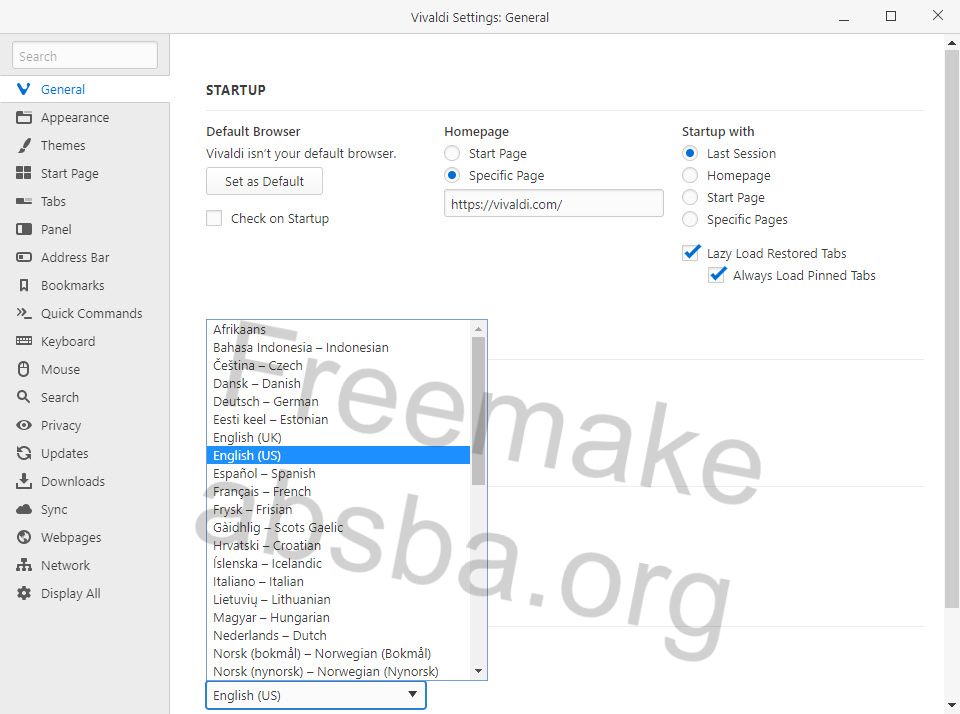
Task: Pick Afrikaans from the language list
Action: click(x=339, y=329)
